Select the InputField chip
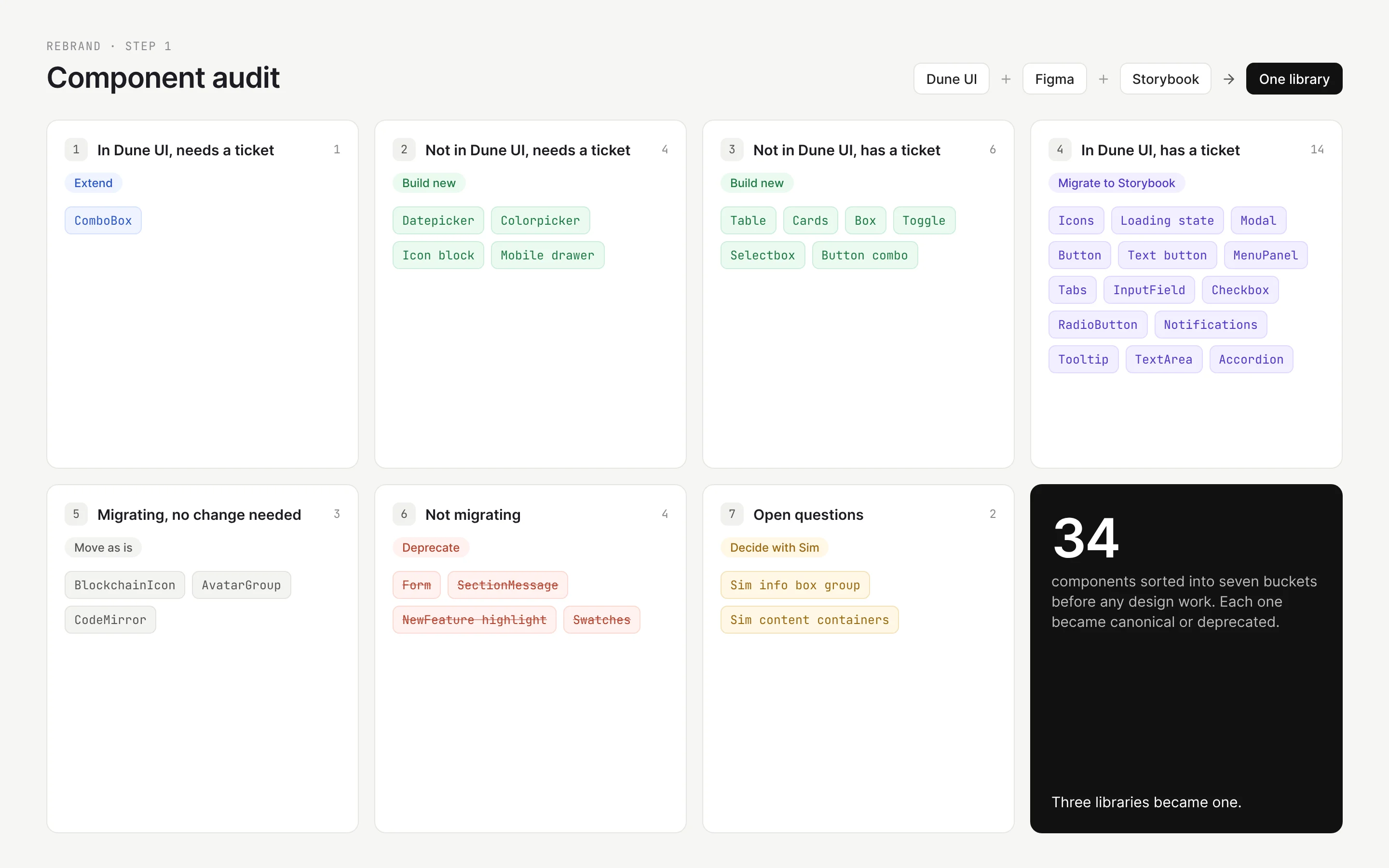This screenshot has width=1389, height=868. (1149, 290)
